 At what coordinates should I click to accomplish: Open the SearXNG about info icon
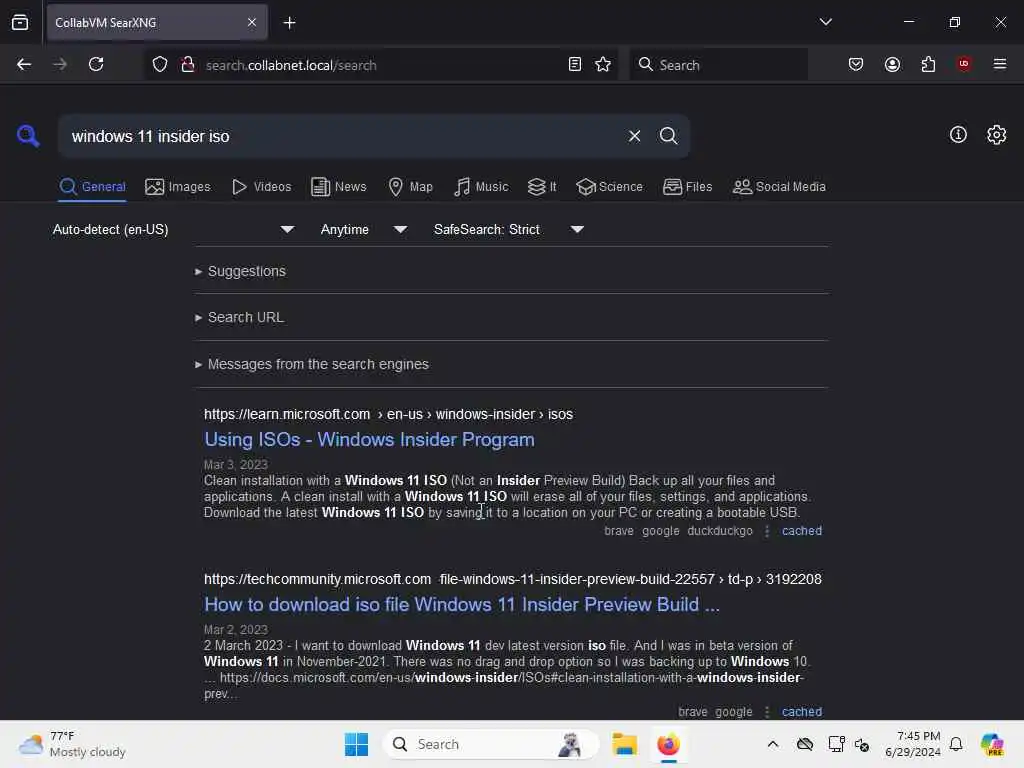[x=958, y=135]
